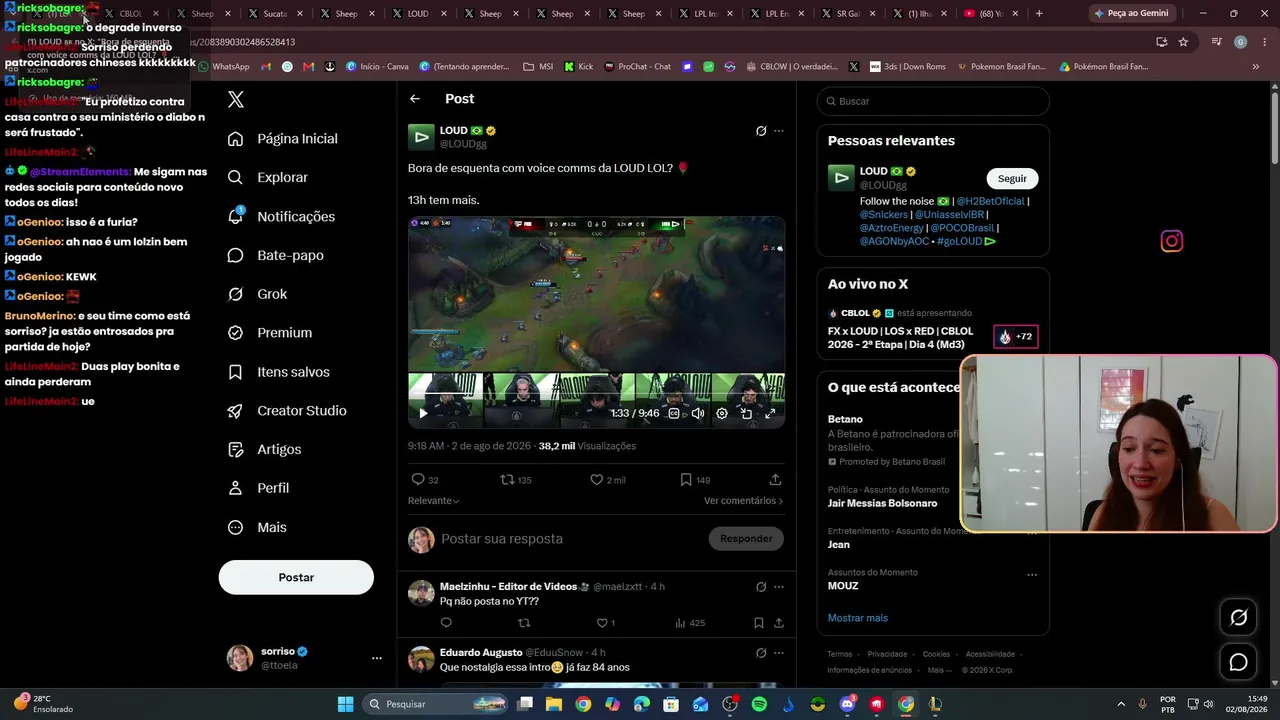Open the WhatsApp bookmark
The image size is (1280, 720).
click(223, 67)
